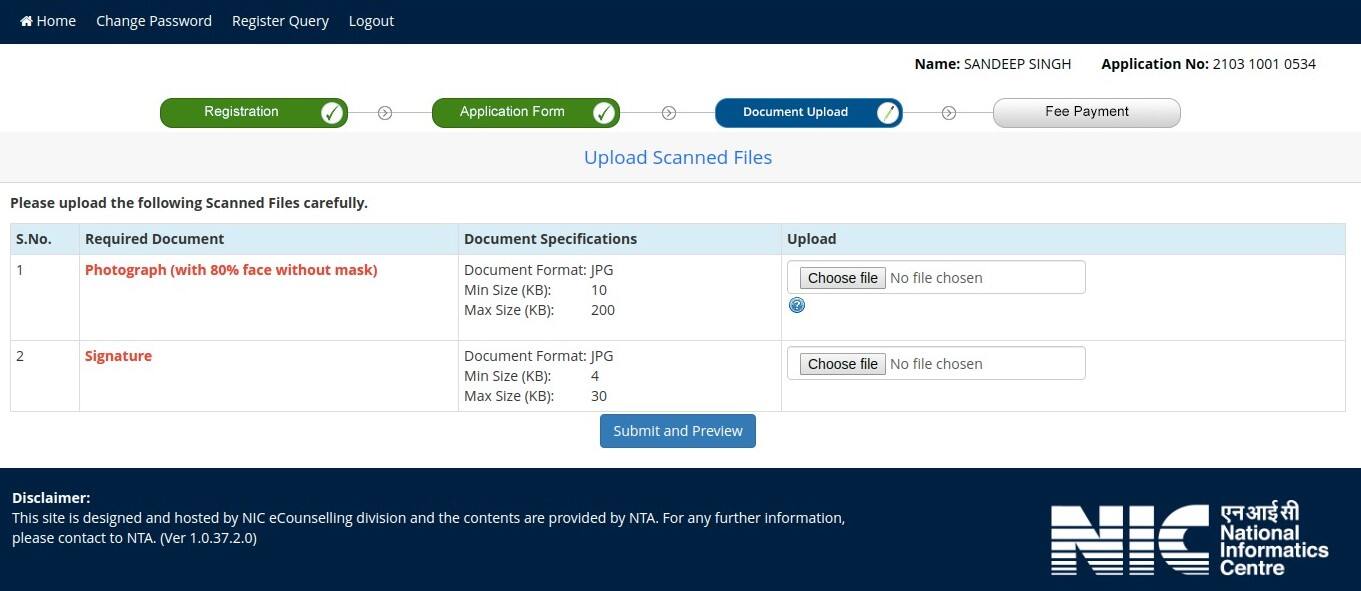Open the Change Password page
This screenshot has height=591, width=1361.
click(x=154, y=21)
